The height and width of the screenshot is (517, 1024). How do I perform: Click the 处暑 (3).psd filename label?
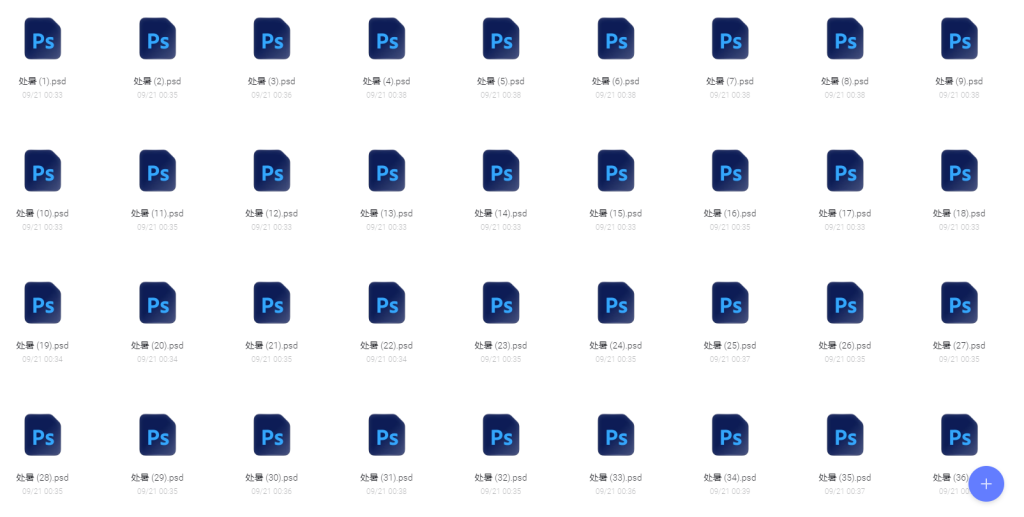click(x=271, y=81)
